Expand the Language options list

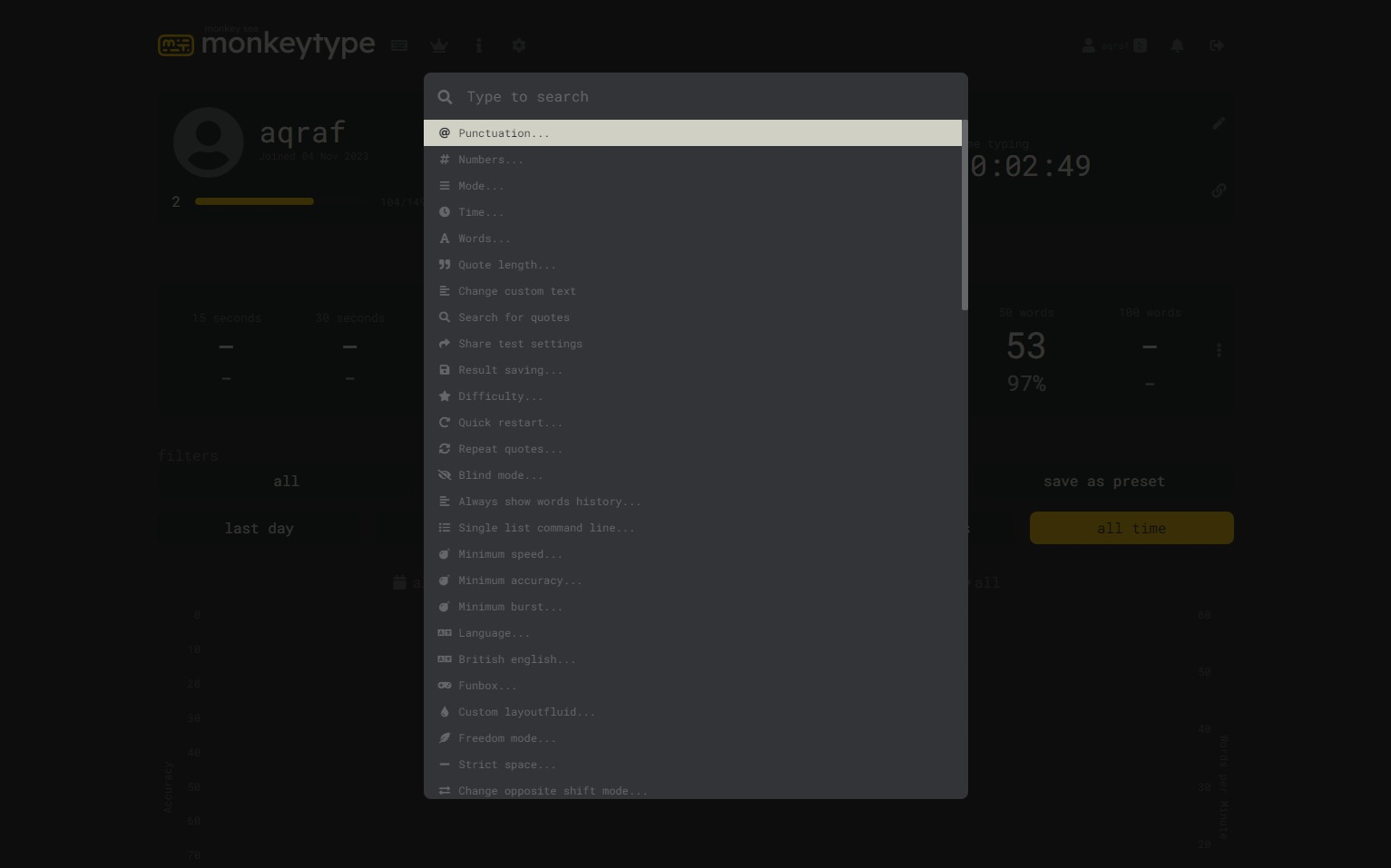(494, 633)
